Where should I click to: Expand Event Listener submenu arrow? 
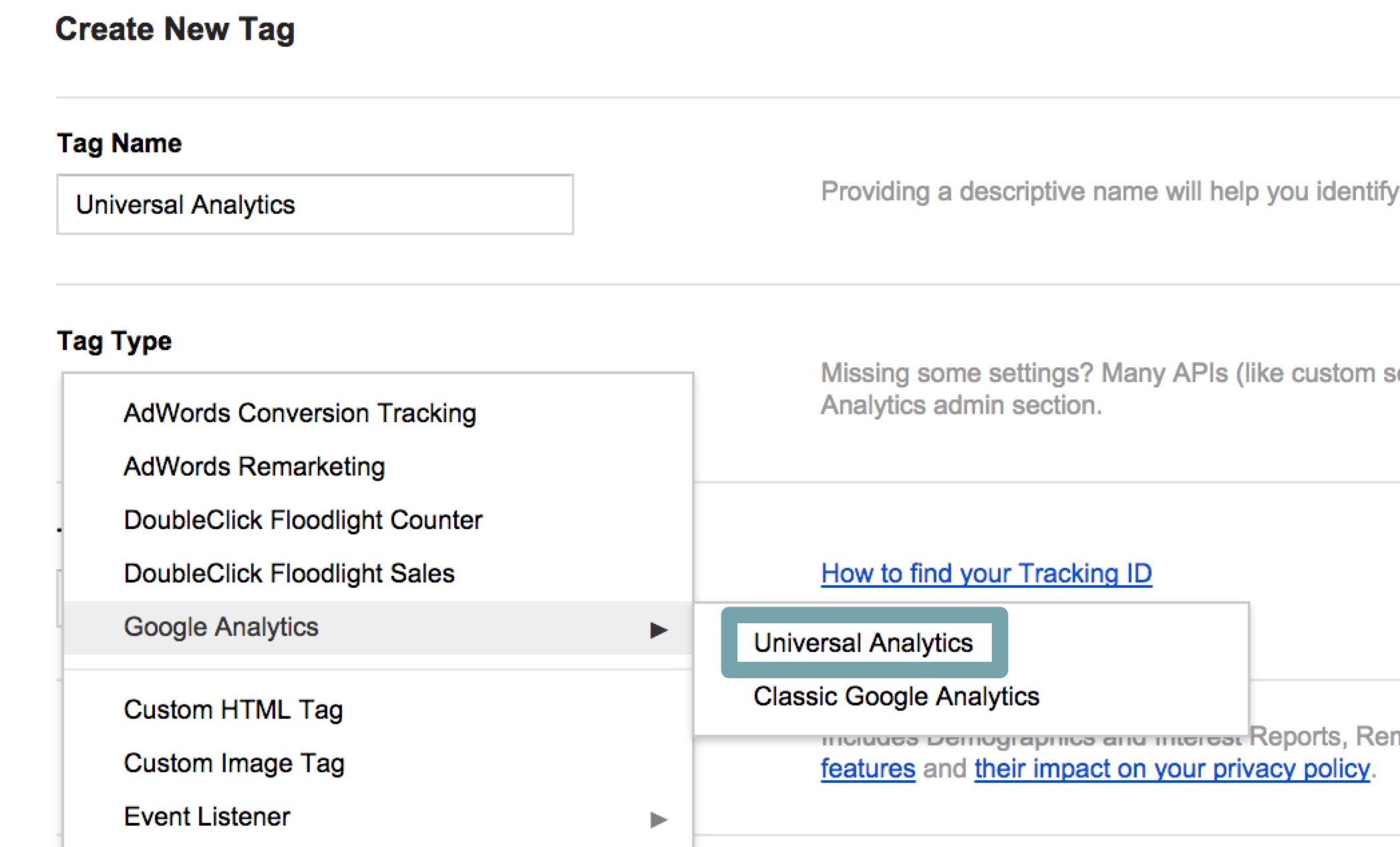coord(659,820)
